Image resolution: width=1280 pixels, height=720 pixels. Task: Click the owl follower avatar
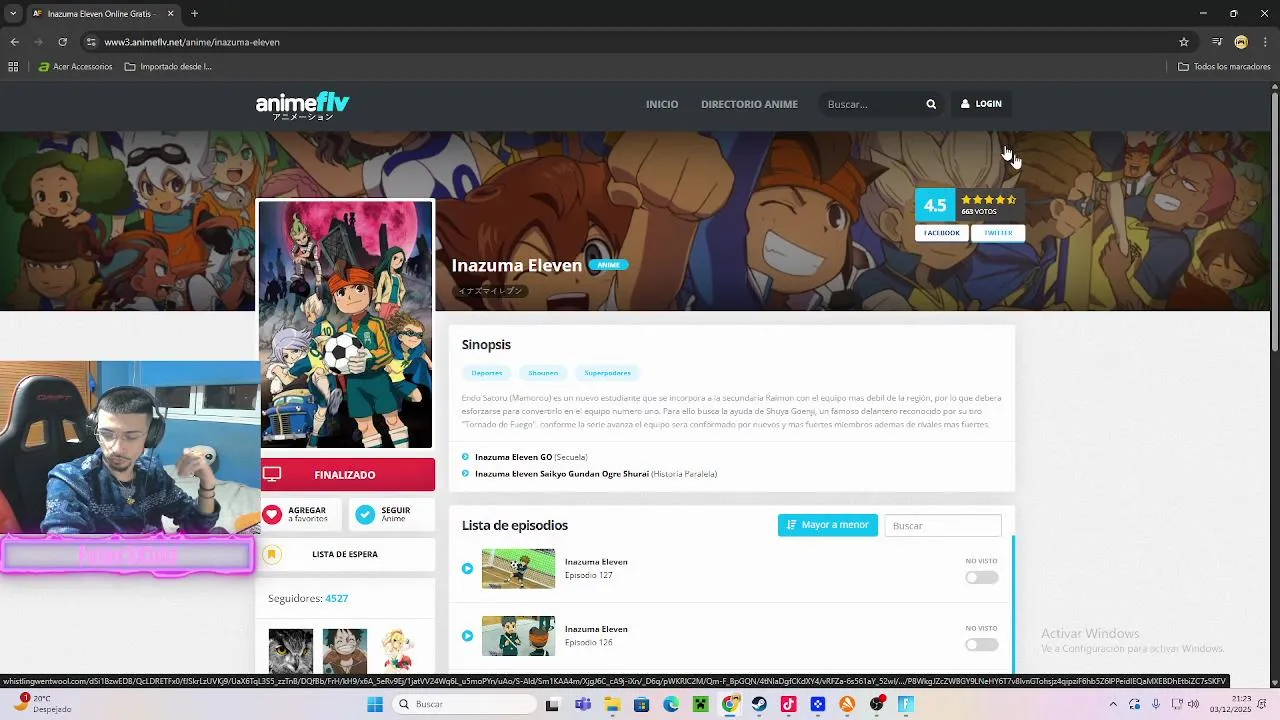(291, 651)
